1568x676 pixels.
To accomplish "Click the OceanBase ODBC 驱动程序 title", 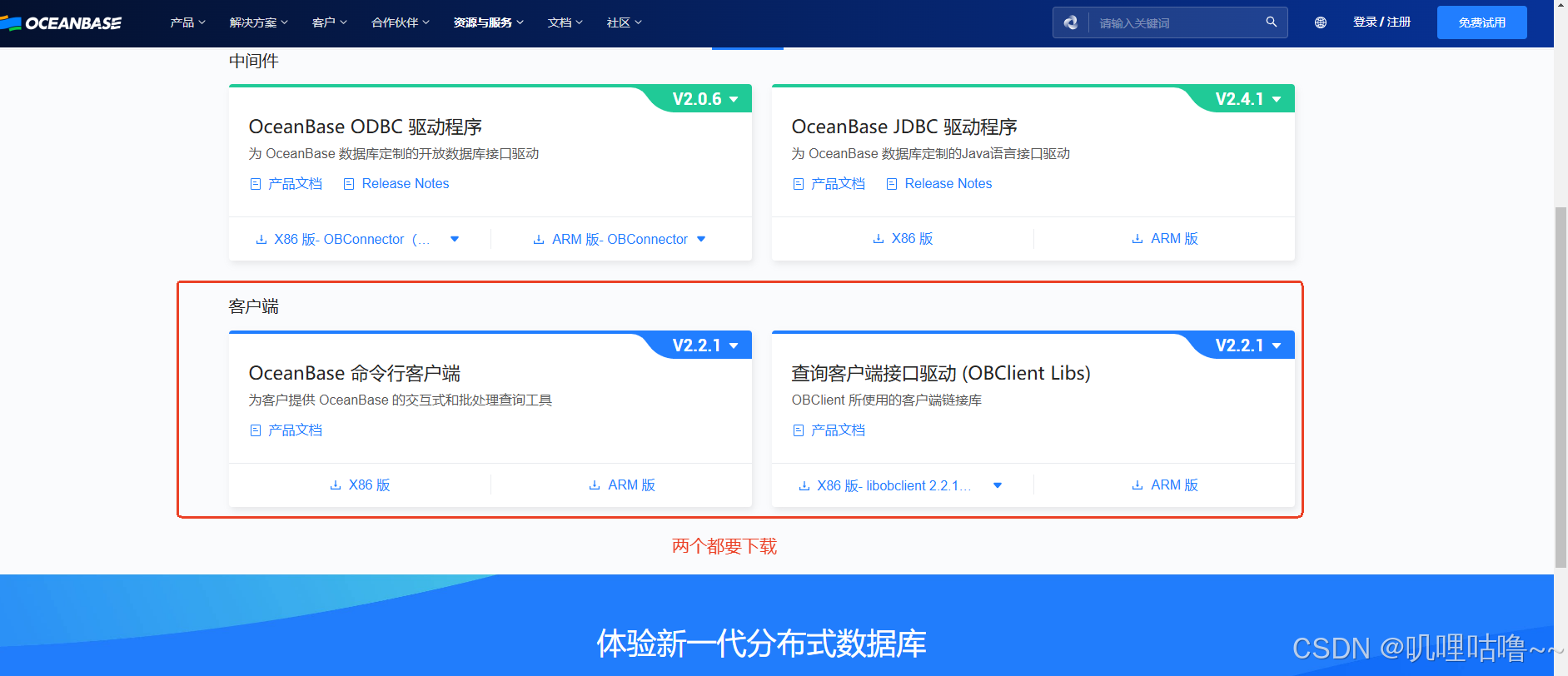I will (365, 127).
